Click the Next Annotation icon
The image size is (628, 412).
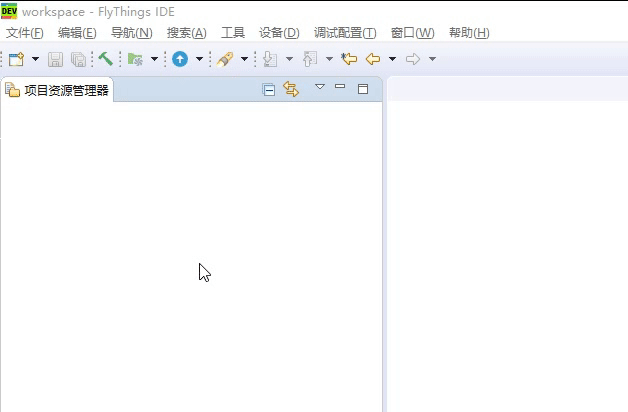tap(270, 59)
